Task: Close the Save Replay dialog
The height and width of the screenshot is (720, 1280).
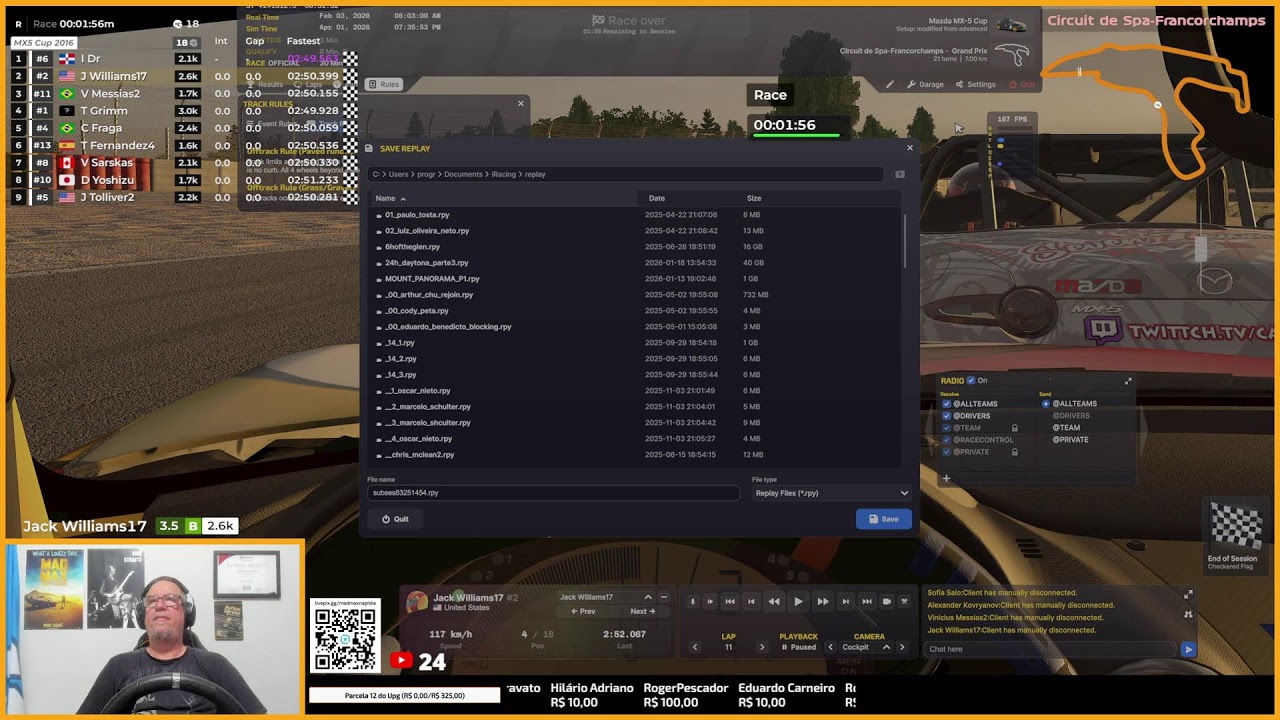Action: (909, 148)
